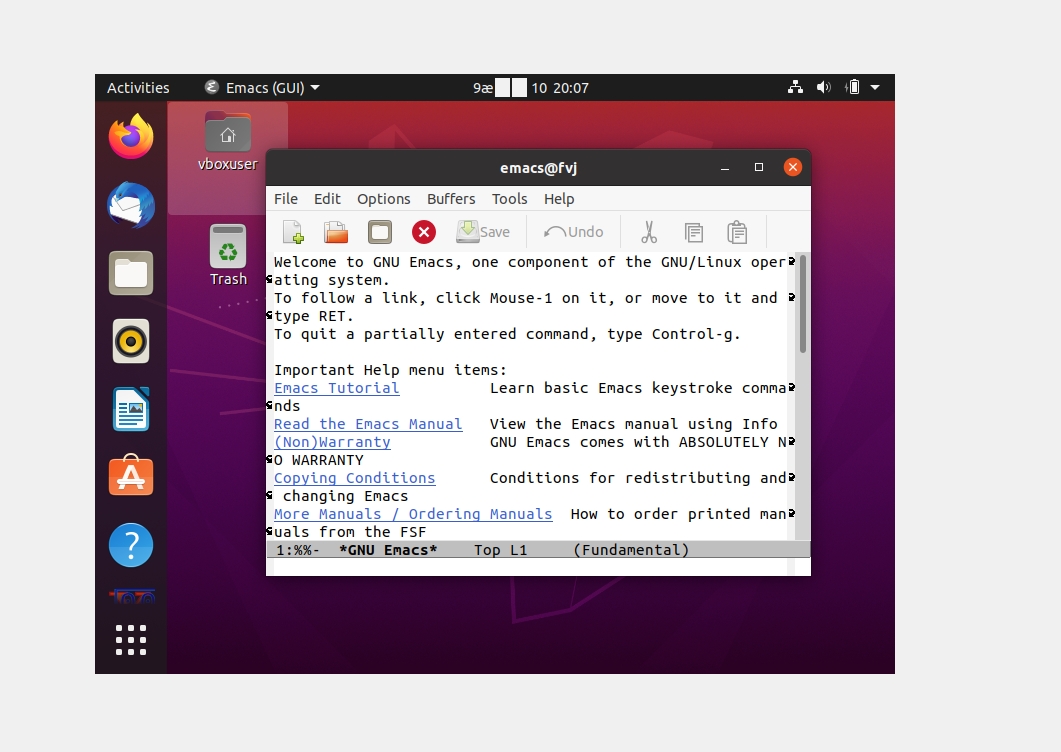The image size is (1061, 752).
Task: Open the Emacs (GUI) application menu dropdown
Action: [x=262, y=88]
